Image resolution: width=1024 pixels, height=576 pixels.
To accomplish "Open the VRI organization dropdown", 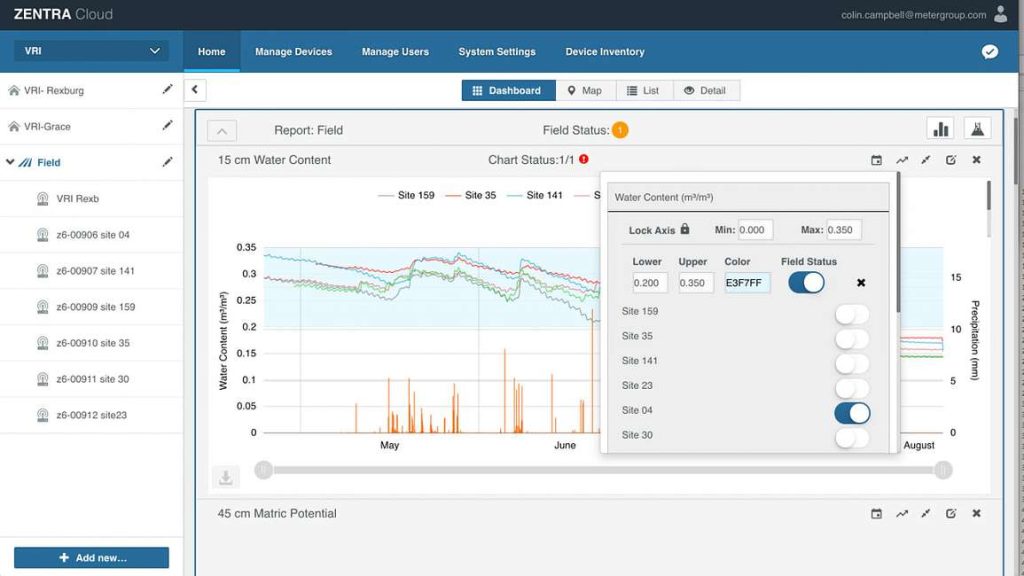I will 91,51.
